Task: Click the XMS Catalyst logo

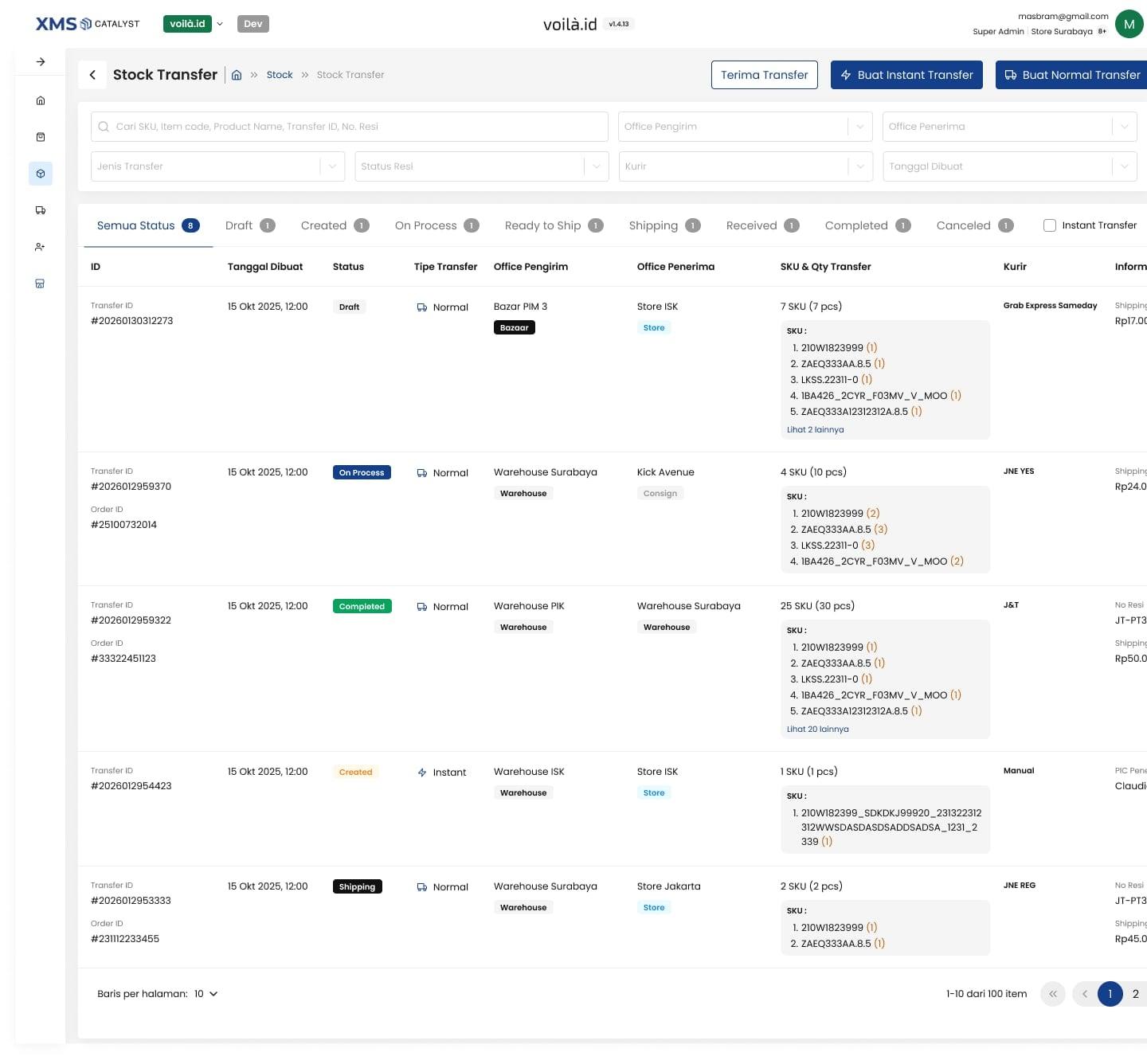Action: 88,24
